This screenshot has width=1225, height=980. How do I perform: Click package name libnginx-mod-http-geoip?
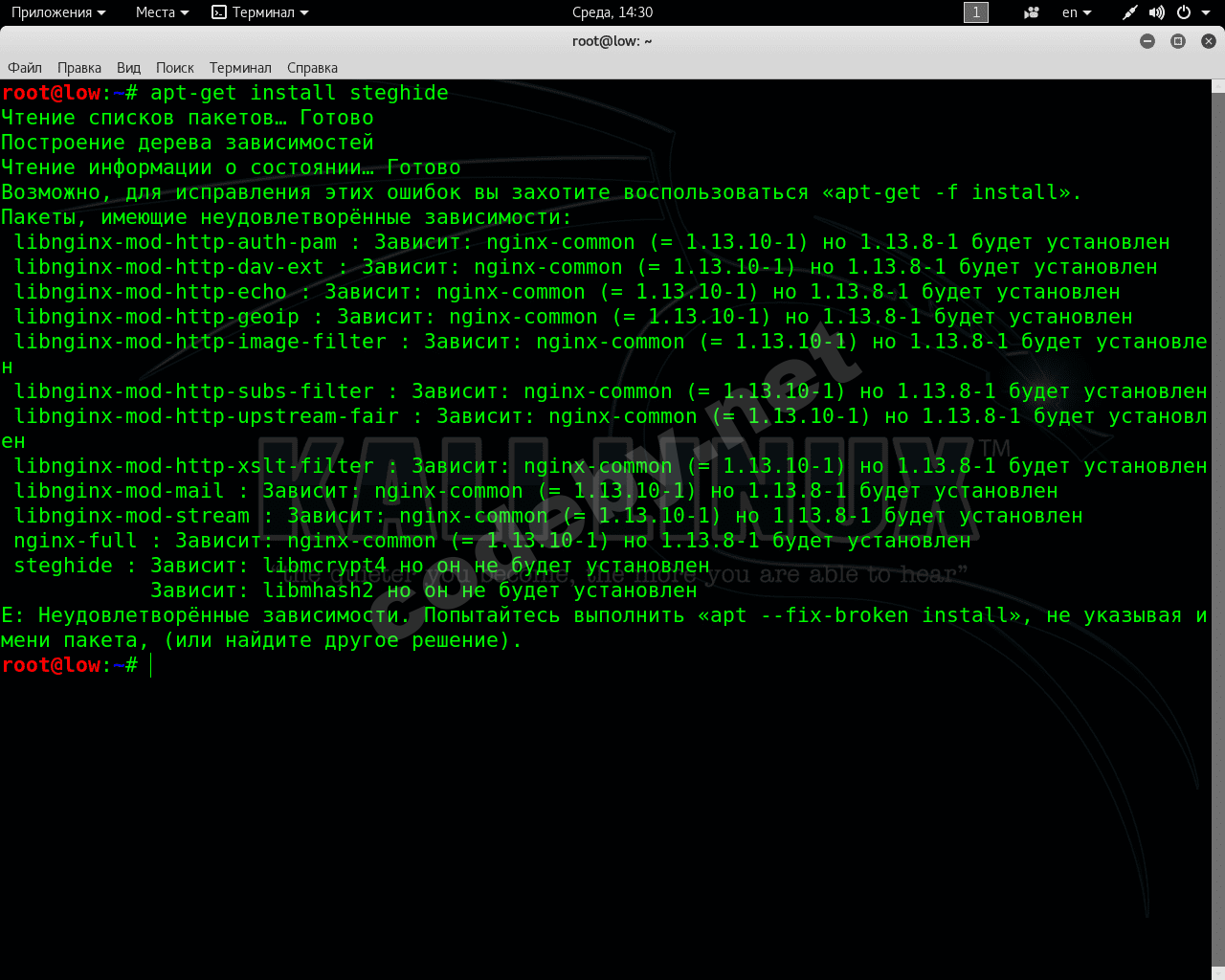[156, 317]
